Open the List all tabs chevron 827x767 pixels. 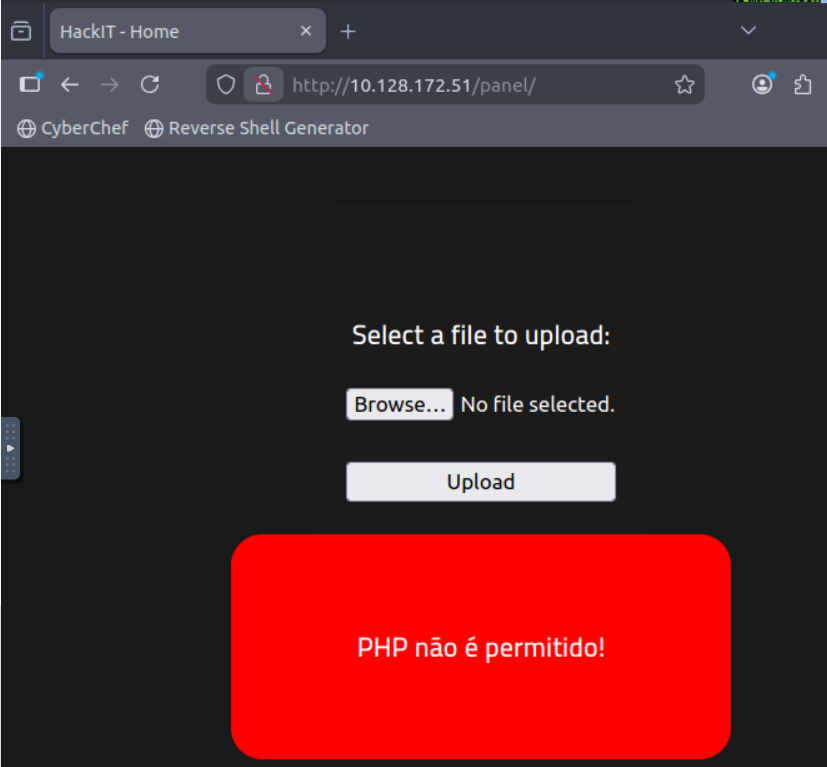[748, 30]
